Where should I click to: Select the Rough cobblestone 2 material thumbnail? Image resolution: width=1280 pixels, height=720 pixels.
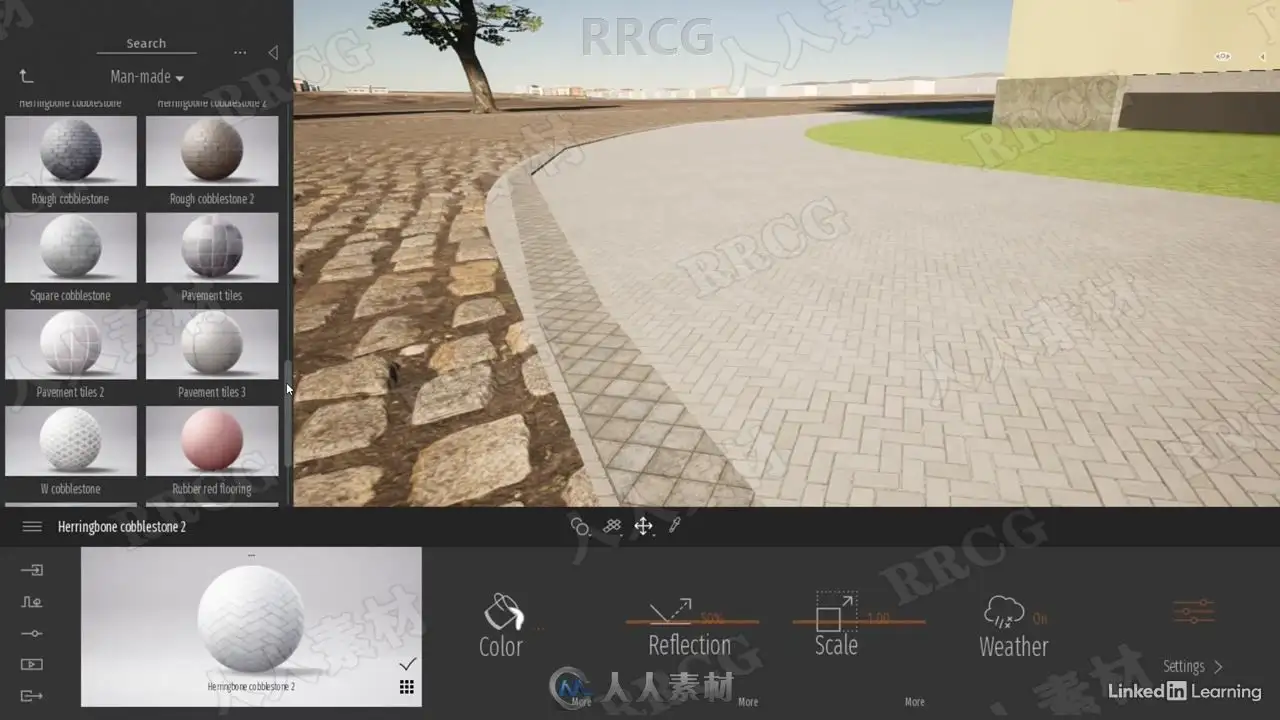coord(212,151)
